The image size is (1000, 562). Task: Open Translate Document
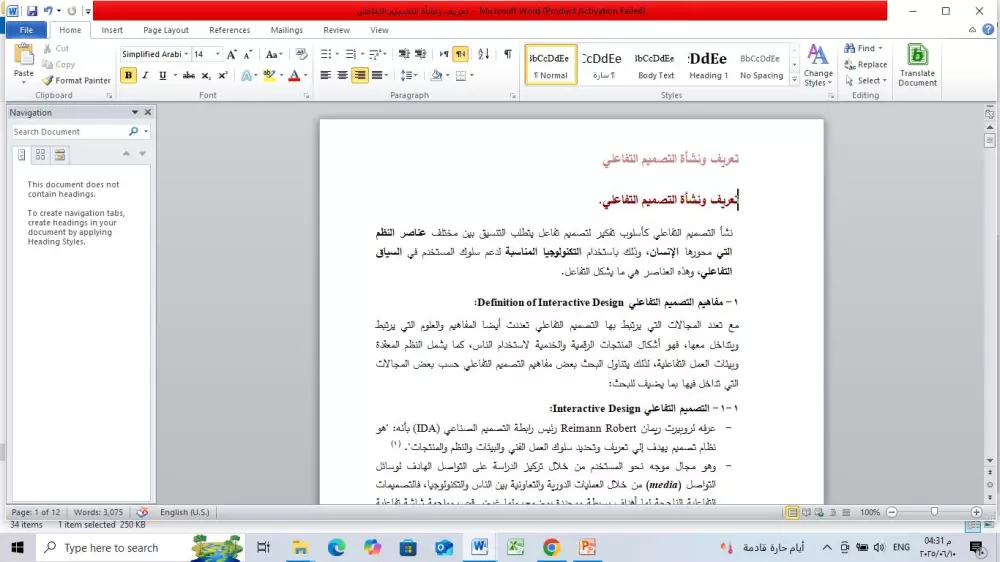pos(917,65)
